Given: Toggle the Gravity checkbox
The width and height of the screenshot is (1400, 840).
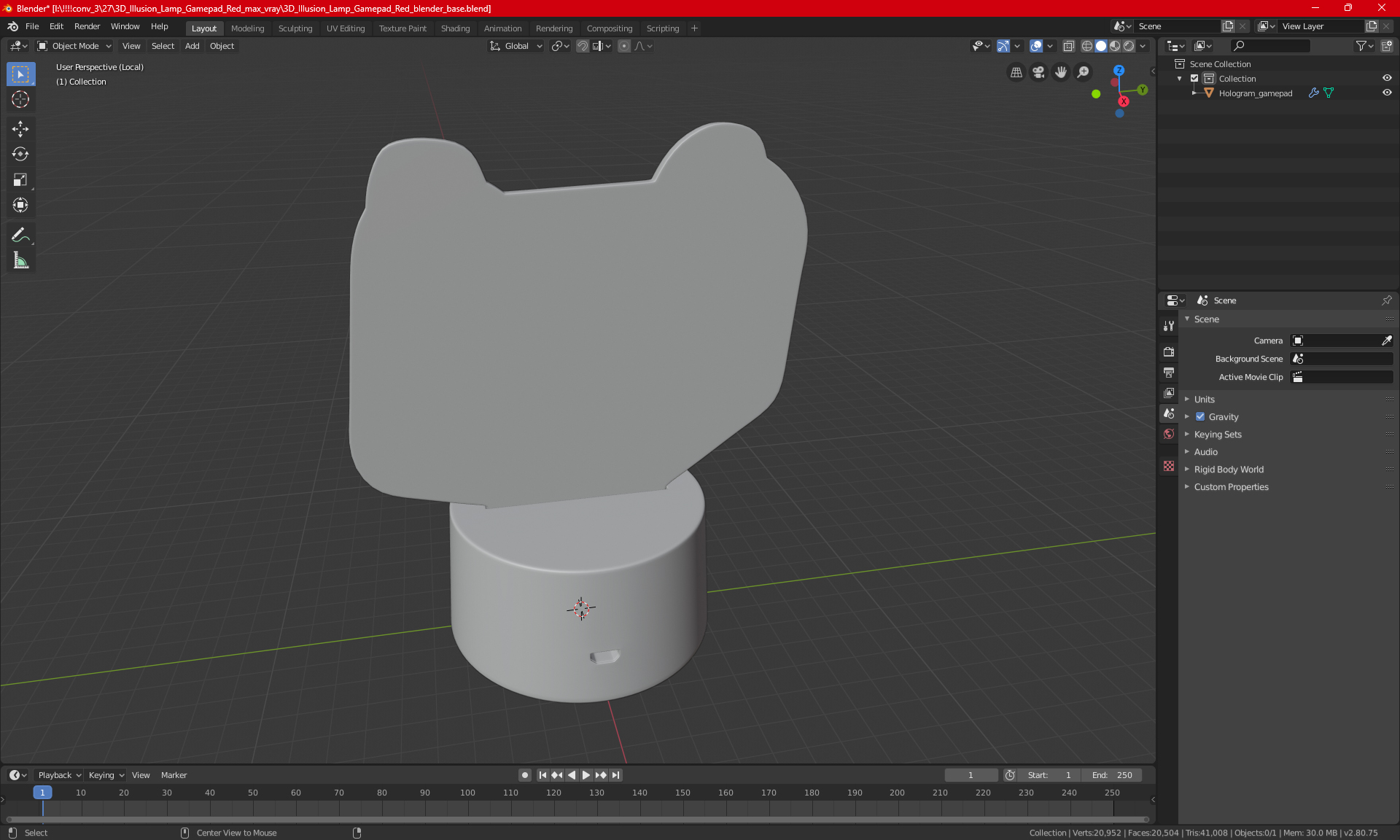Looking at the screenshot, I should click(x=1200, y=417).
